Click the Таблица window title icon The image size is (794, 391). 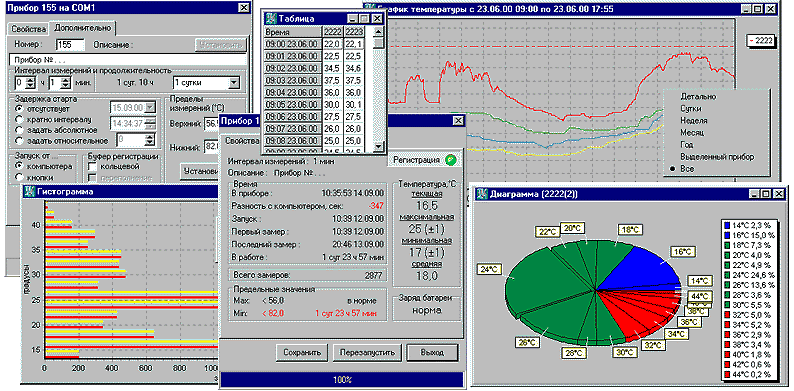271,19
